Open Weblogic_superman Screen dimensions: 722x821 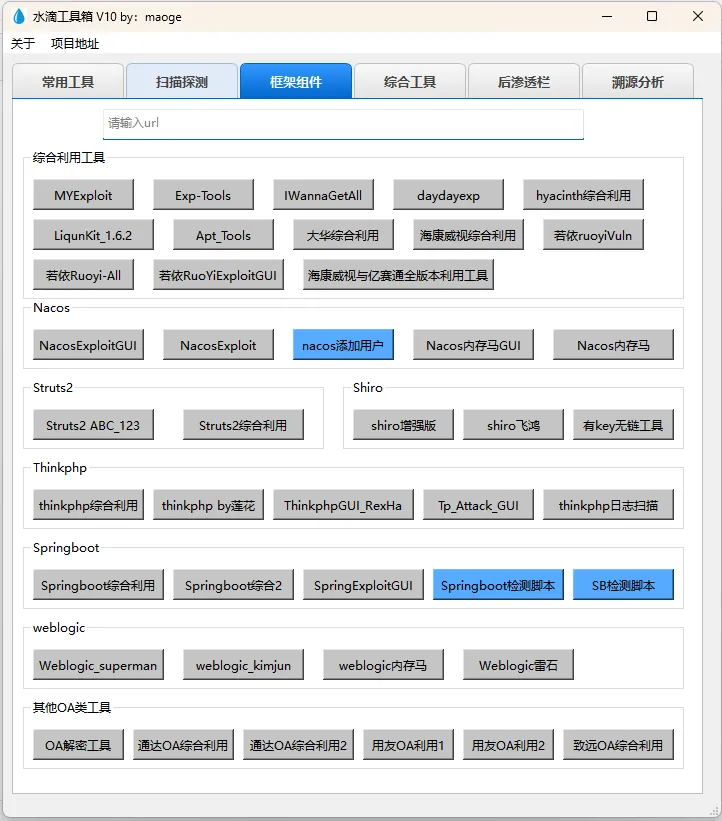pos(98,665)
